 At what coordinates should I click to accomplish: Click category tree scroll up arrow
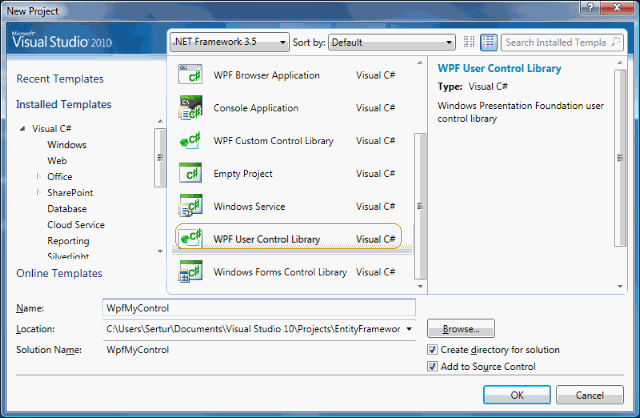point(160,121)
